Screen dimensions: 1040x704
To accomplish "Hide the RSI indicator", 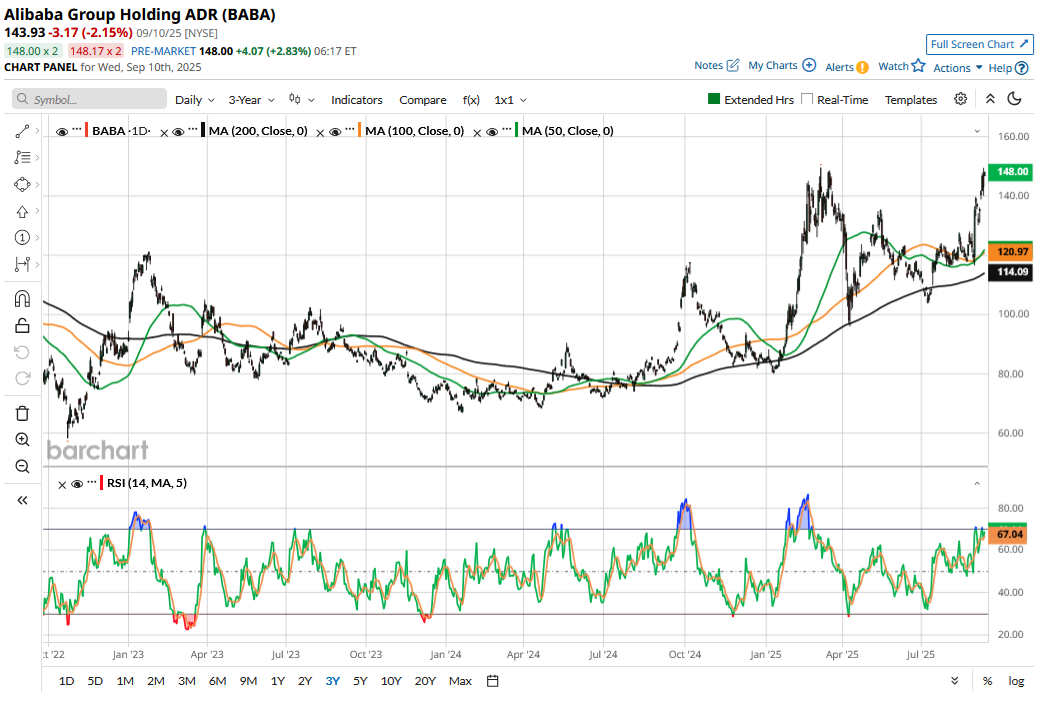I will [x=77, y=484].
